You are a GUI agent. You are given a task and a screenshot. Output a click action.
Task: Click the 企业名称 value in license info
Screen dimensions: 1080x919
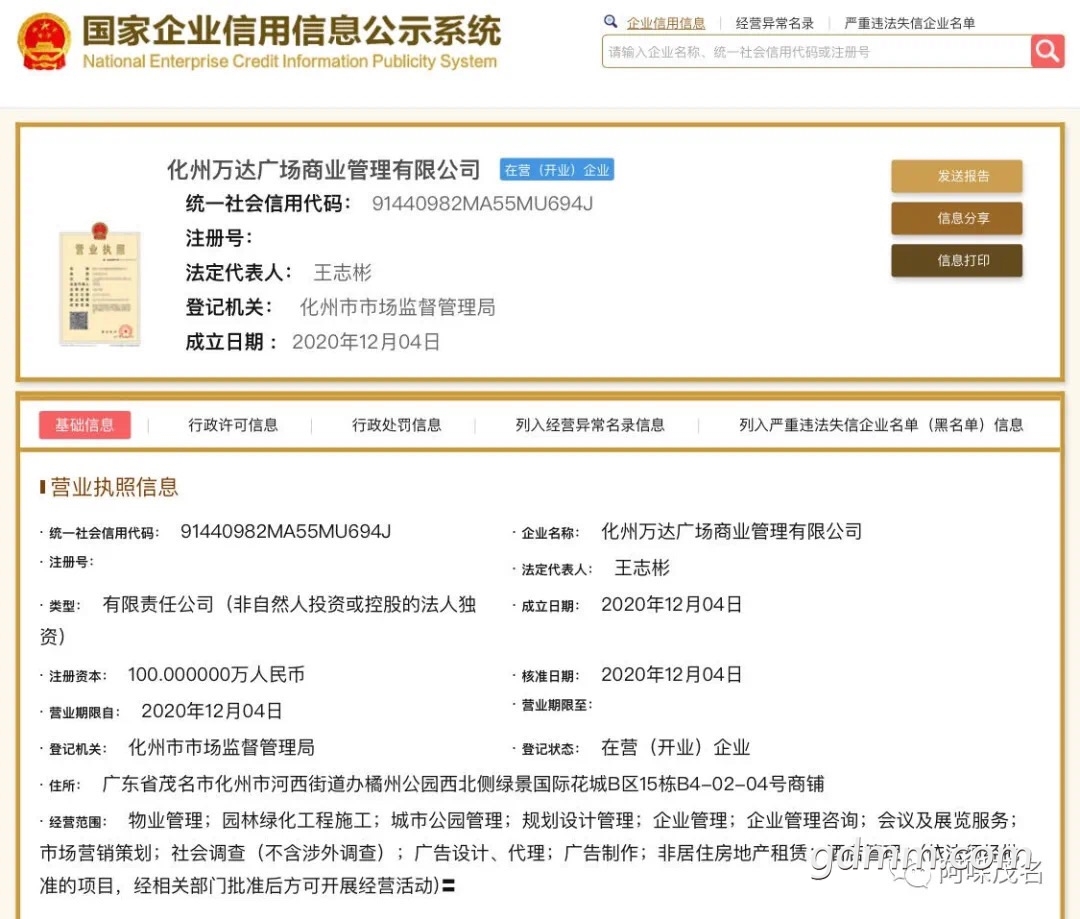pos(731,531)
